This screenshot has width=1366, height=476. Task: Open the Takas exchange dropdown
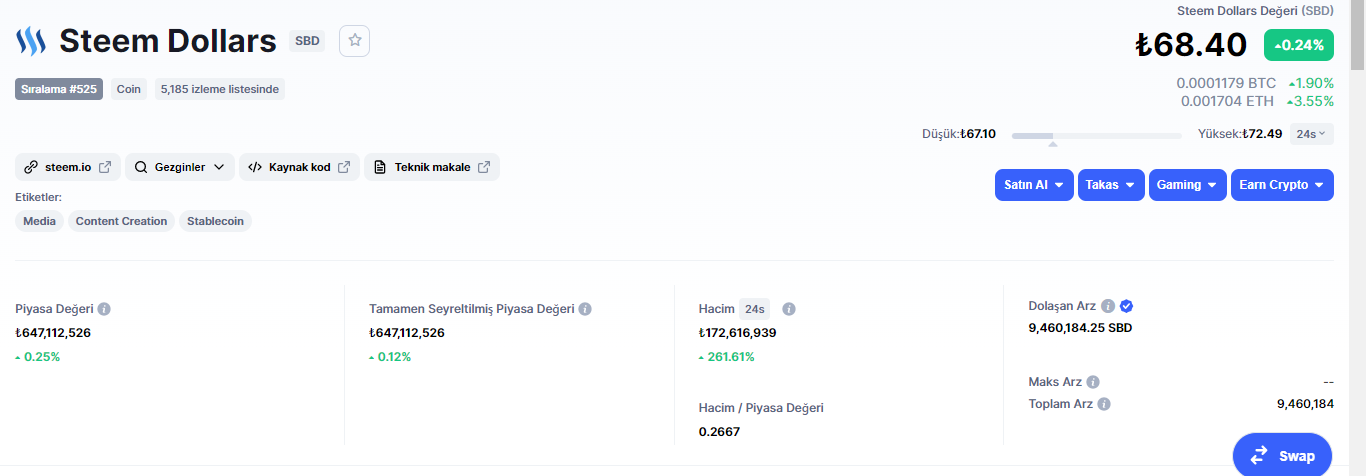point(1111,185)
